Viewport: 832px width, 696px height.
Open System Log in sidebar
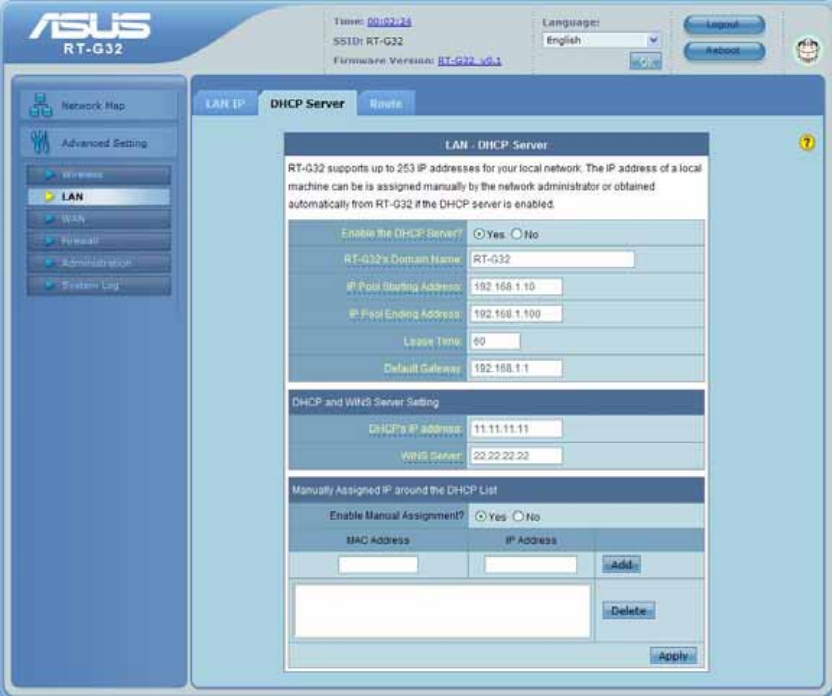coord(99,285)
